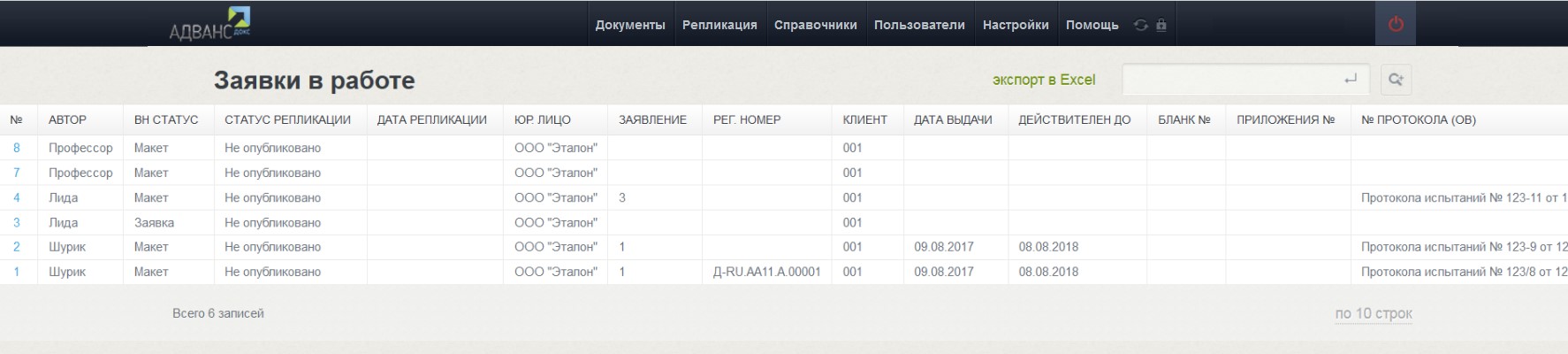Open advanced search magnifier button
Image resolution: width=1568 pixels, height=354 pixels.
(1396, 80)
